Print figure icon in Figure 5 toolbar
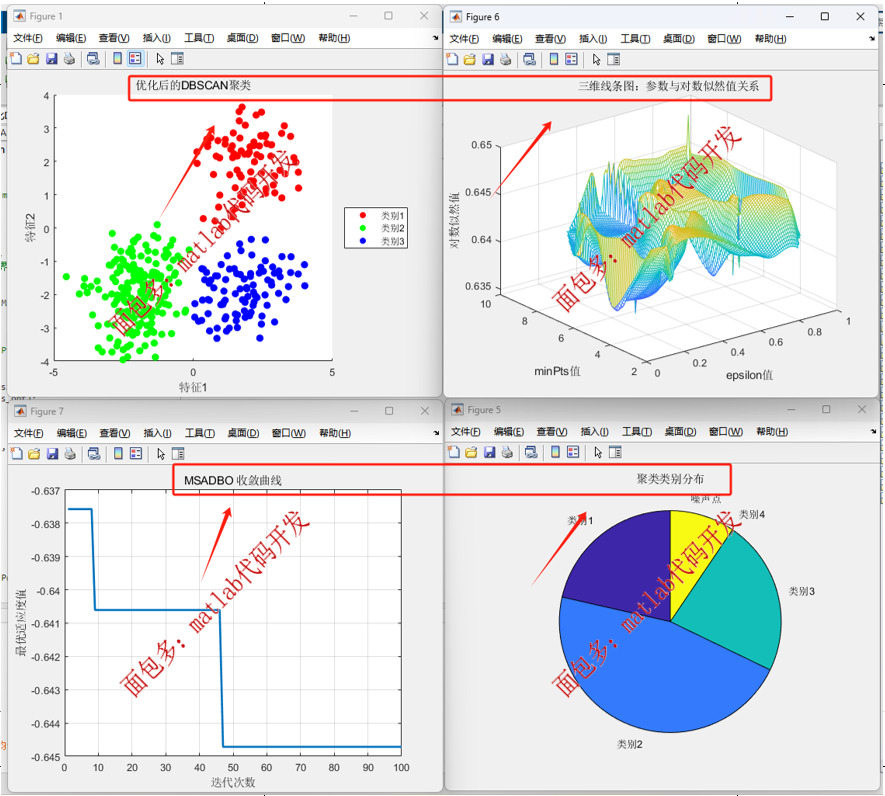Viewport: 885px width, 796px height. (507, 452)
